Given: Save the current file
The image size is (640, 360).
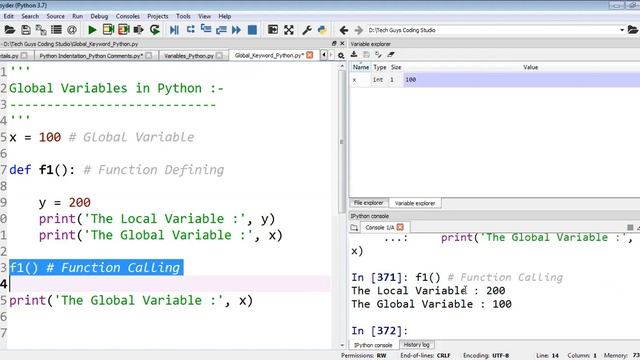Looking at the screenshot, I should [x=26, y=30].
